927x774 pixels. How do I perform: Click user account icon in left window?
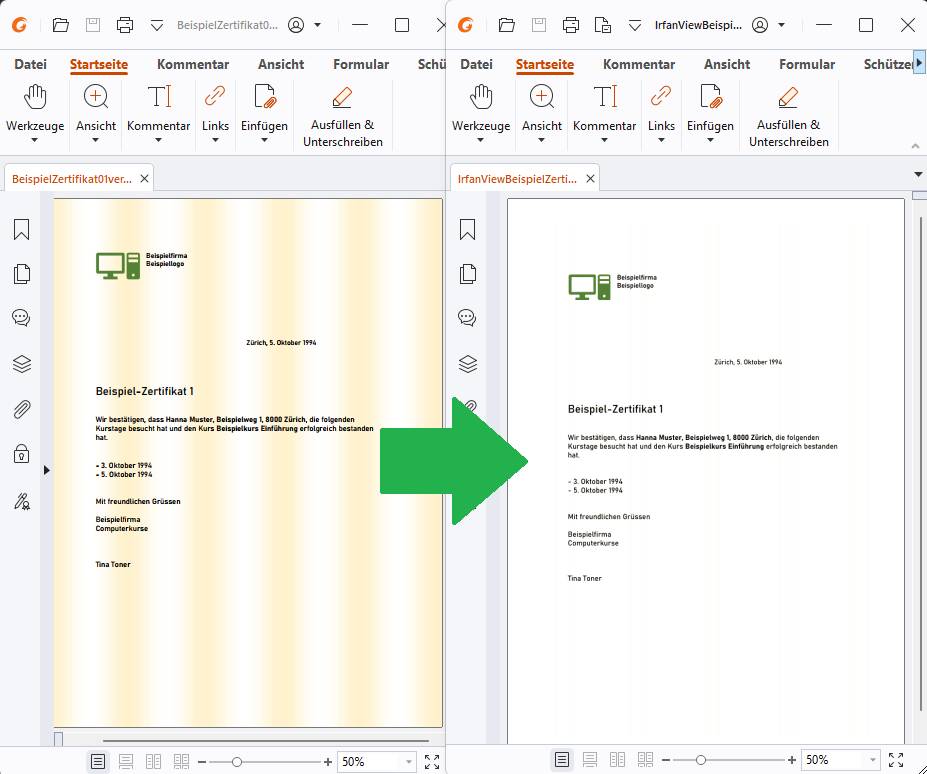[x=296, y=25]
